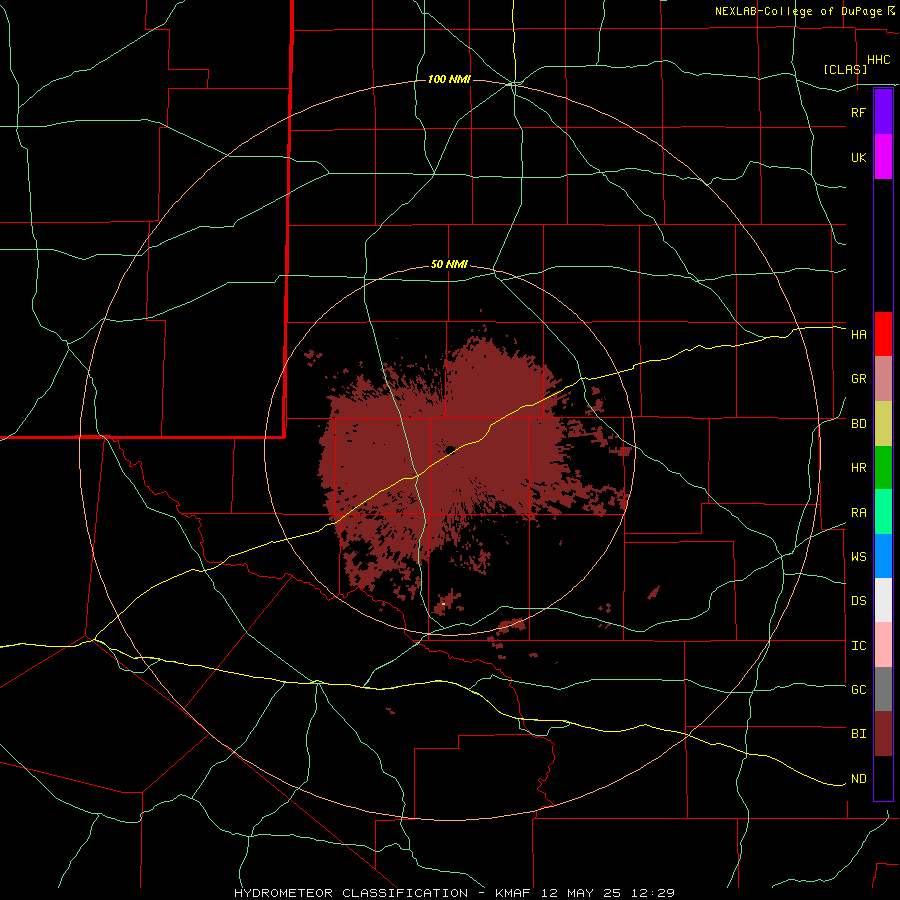
Task: Select the GC gray legend swatch
Action: tap(883, 689)
